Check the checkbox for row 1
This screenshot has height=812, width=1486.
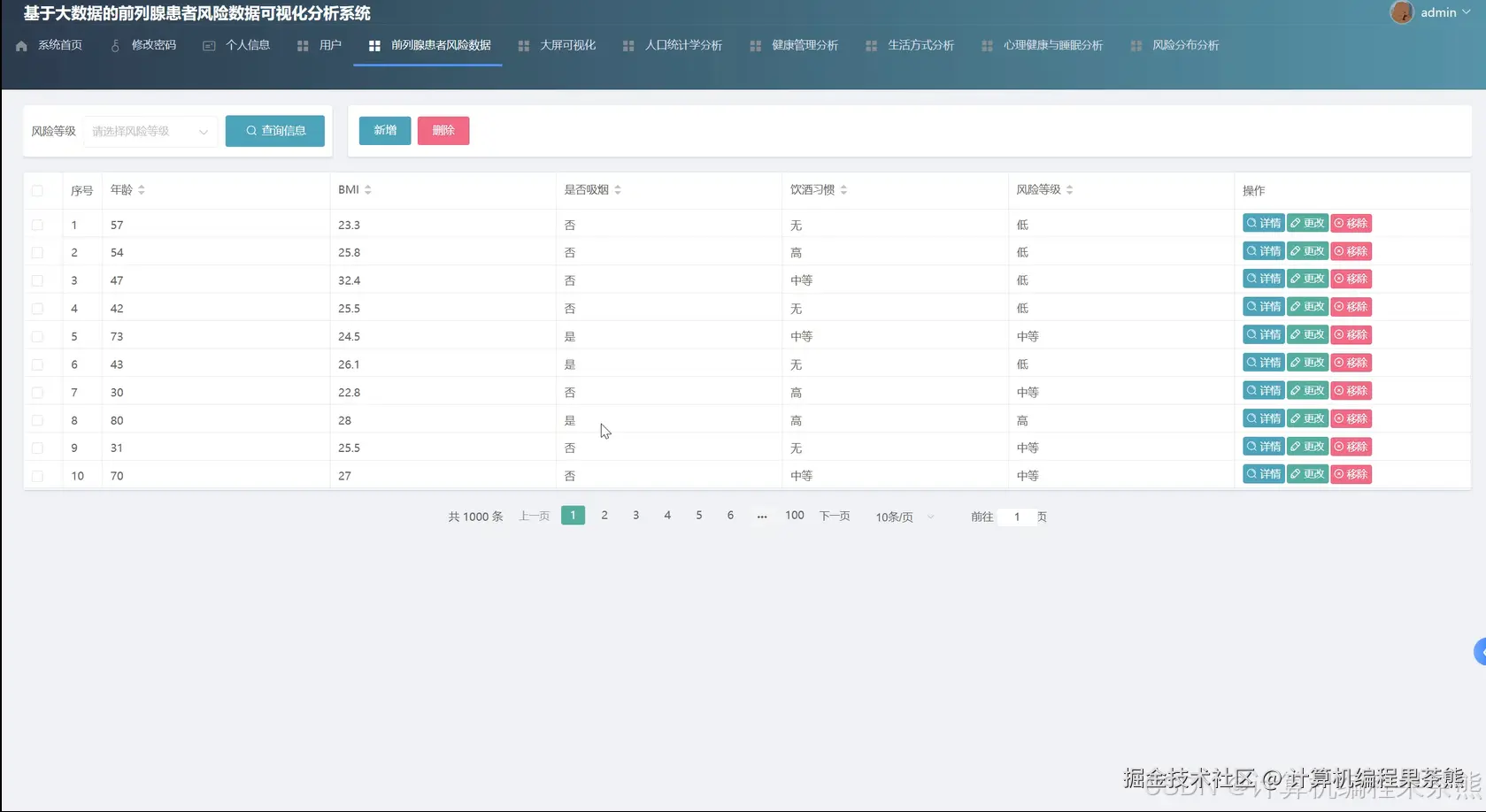pyautogui.click(x=37, y=225)
